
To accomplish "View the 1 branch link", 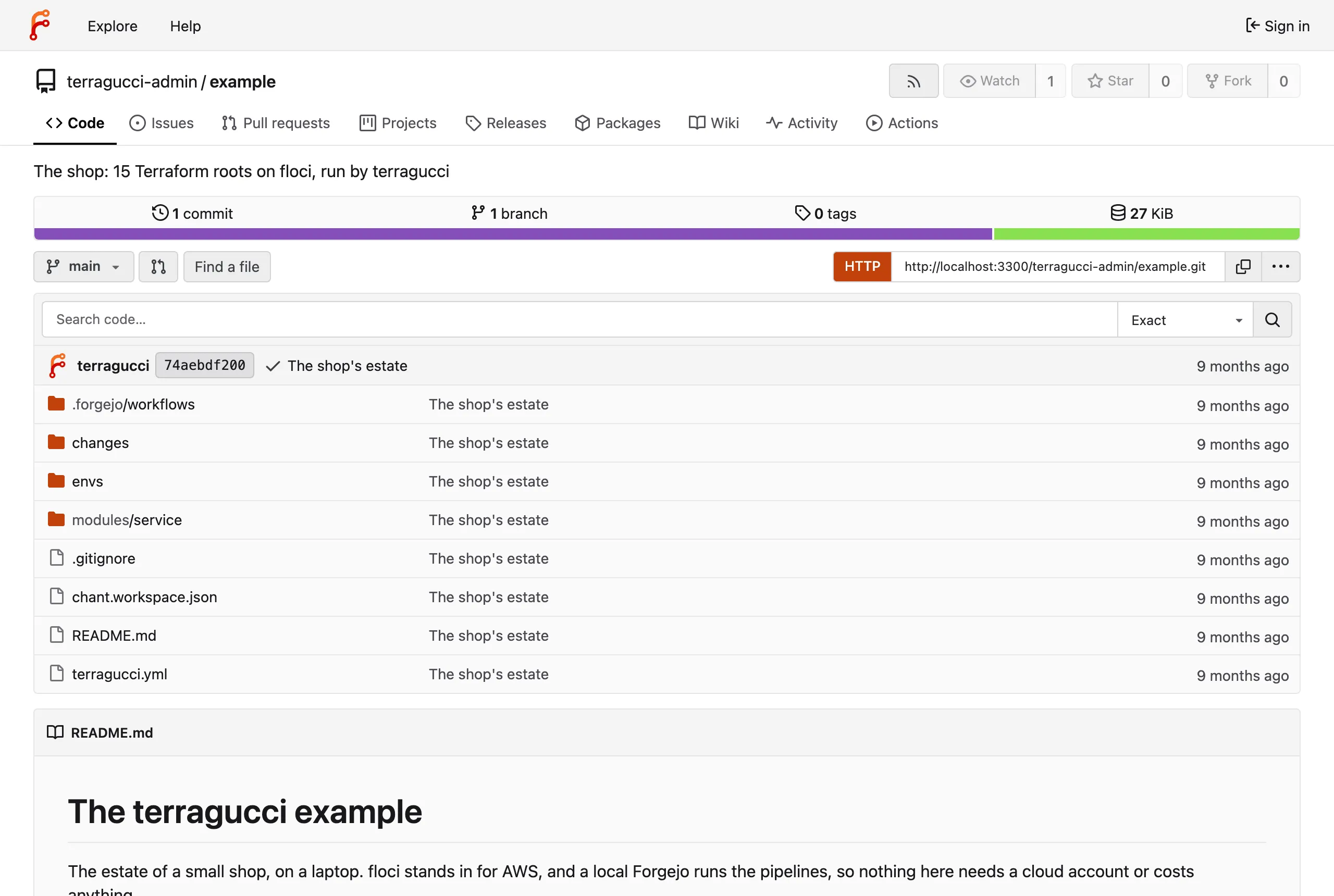I will pyautogui.click(x=509, y=213).
